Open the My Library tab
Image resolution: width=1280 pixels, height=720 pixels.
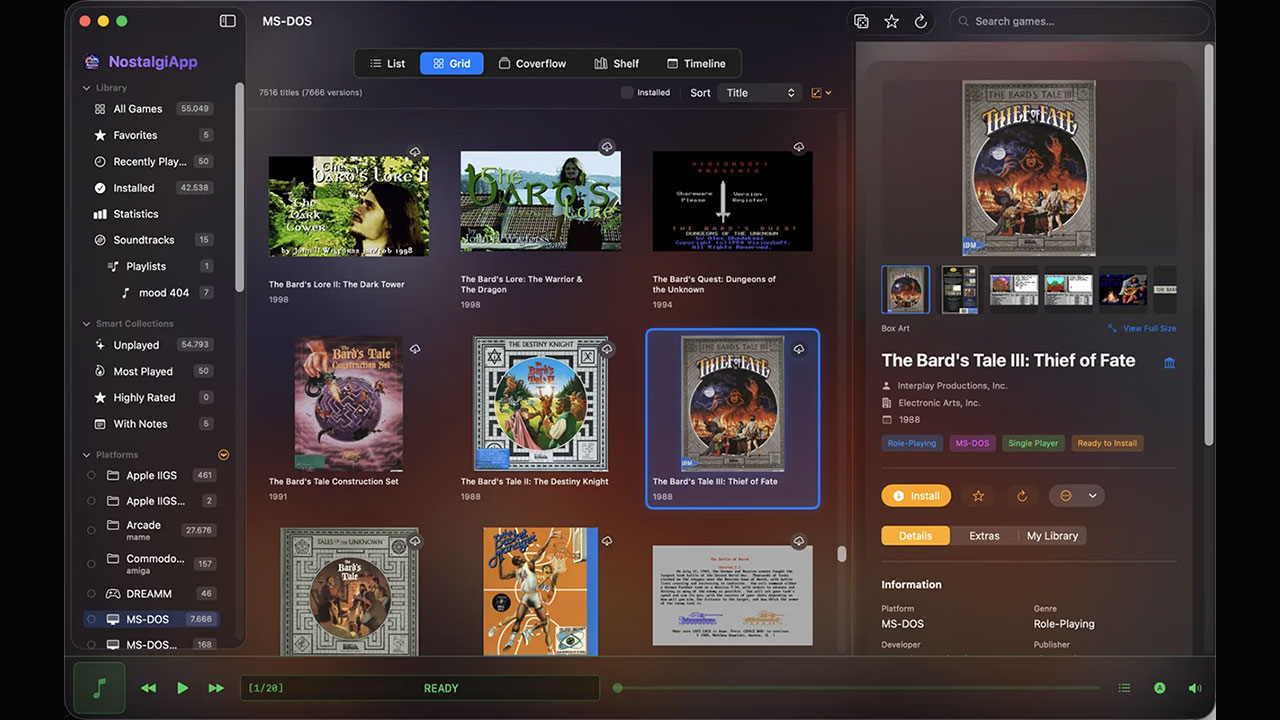point(1052,536)
